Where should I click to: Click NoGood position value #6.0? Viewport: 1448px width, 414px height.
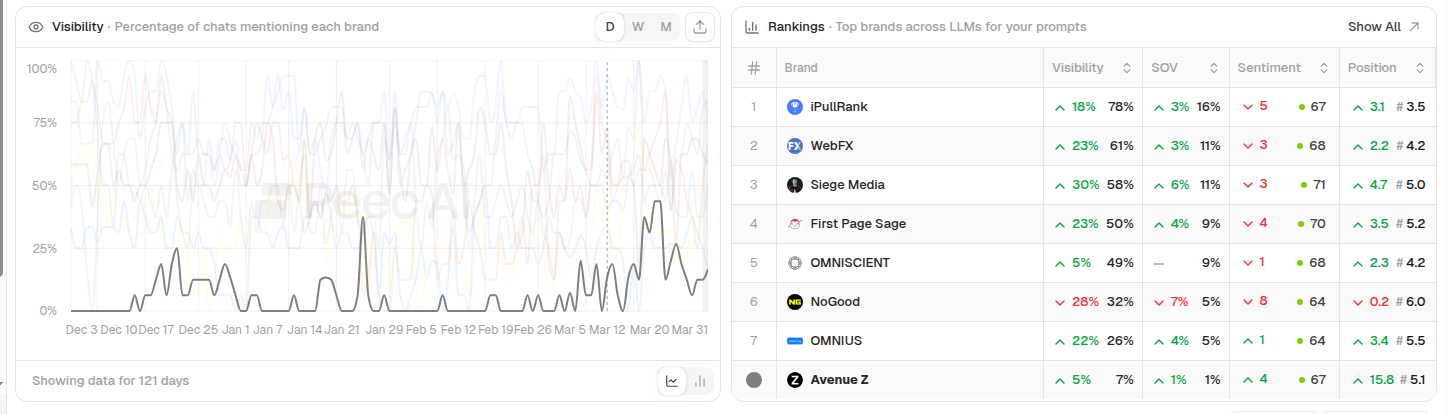coord(1411,302)
